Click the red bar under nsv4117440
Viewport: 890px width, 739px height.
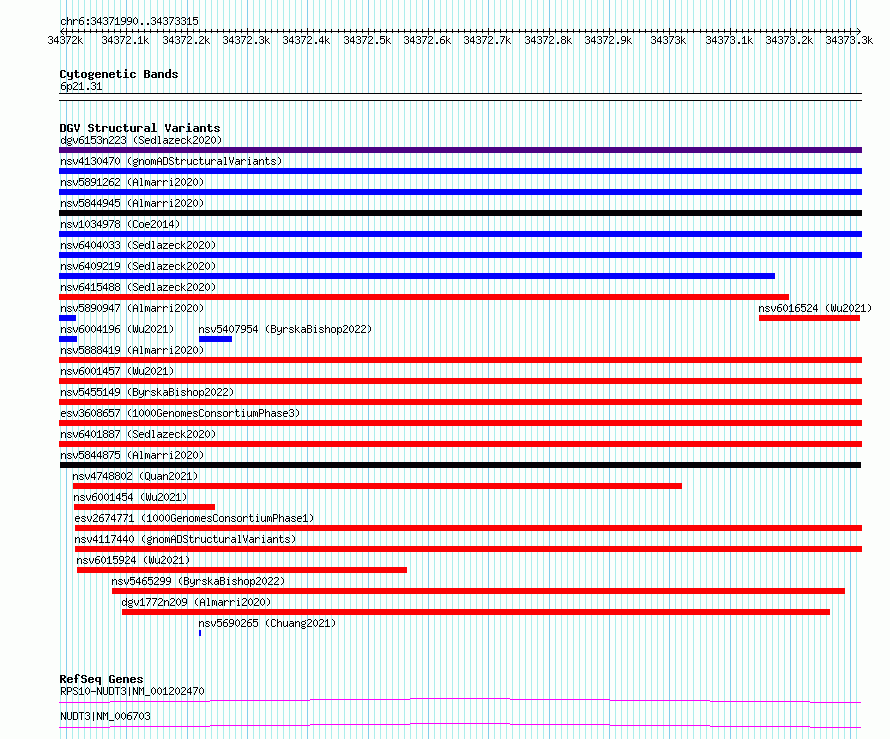pyautogui.click(x=468, y=549)
